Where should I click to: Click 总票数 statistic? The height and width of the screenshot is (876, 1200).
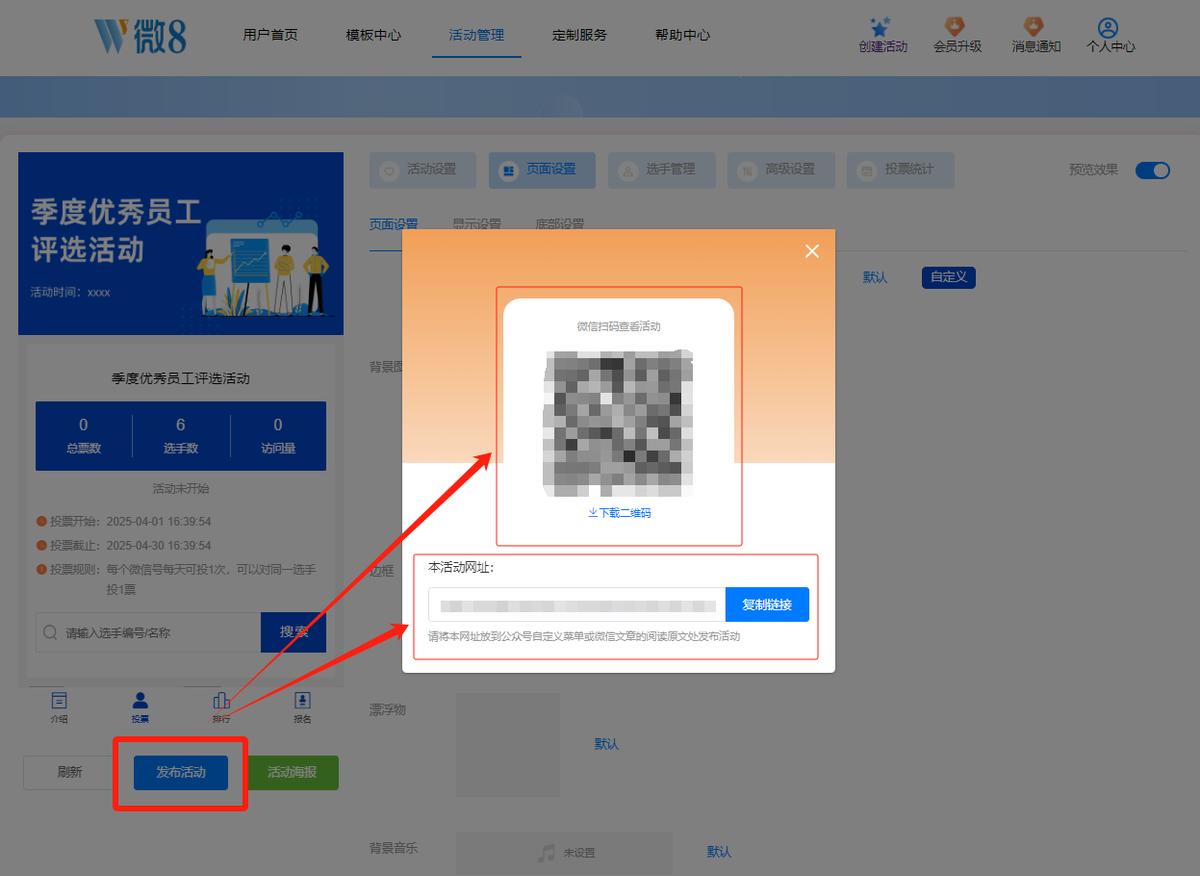pos(83,436)
